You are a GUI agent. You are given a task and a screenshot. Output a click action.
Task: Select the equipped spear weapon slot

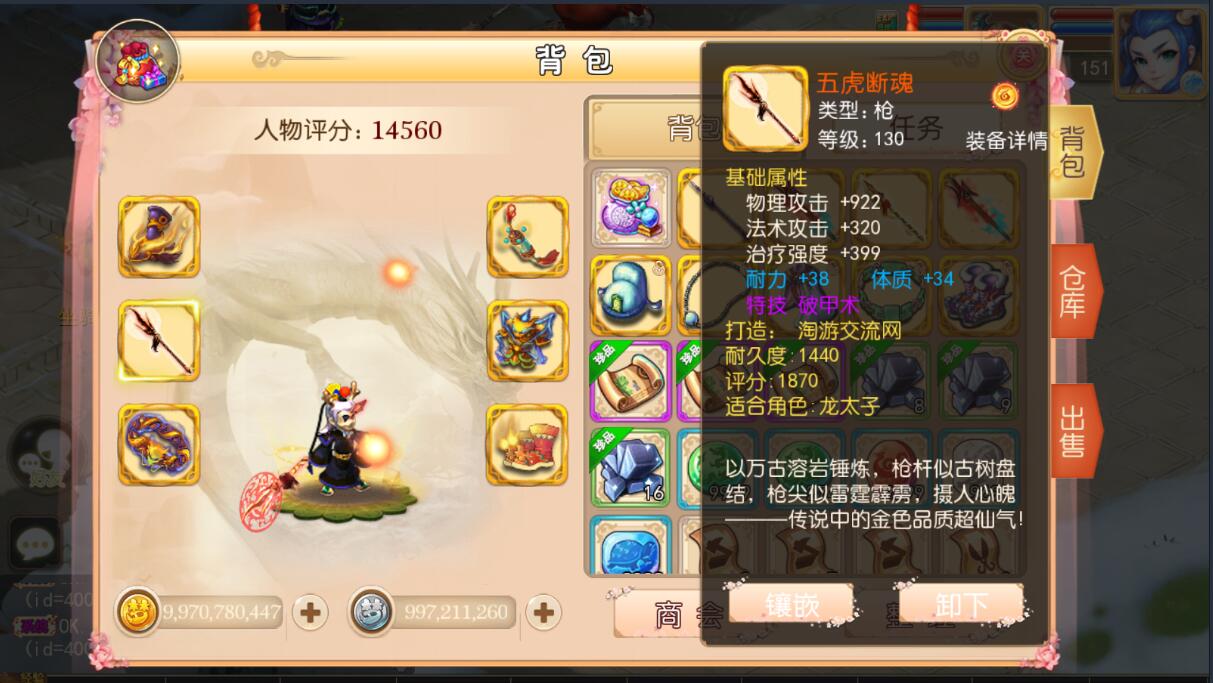(159, 340)
